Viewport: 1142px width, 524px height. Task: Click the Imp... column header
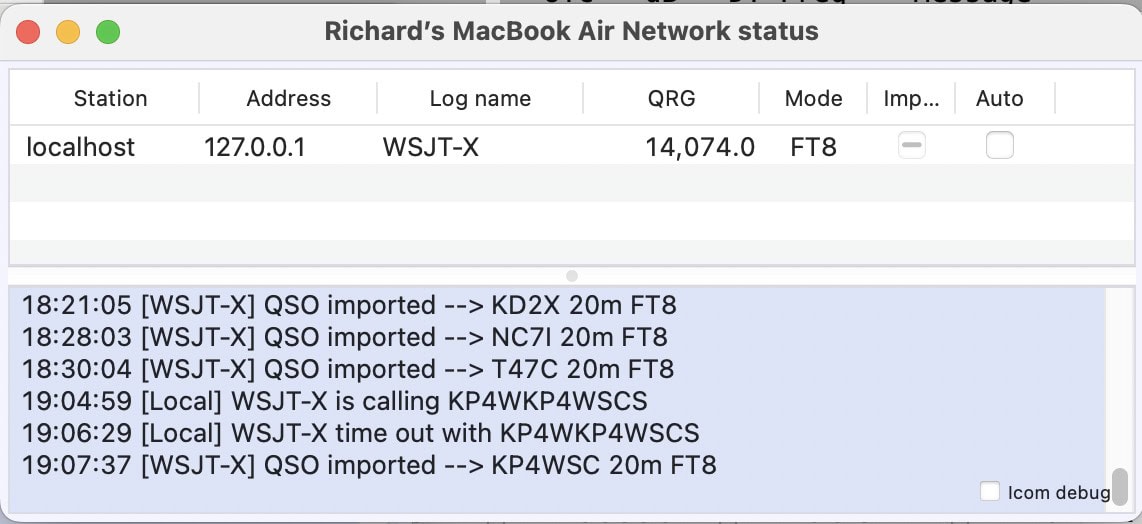[911, 98]
